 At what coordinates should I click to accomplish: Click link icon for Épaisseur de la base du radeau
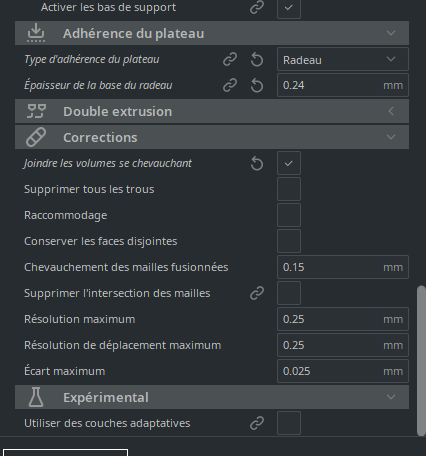coord(230,85)
